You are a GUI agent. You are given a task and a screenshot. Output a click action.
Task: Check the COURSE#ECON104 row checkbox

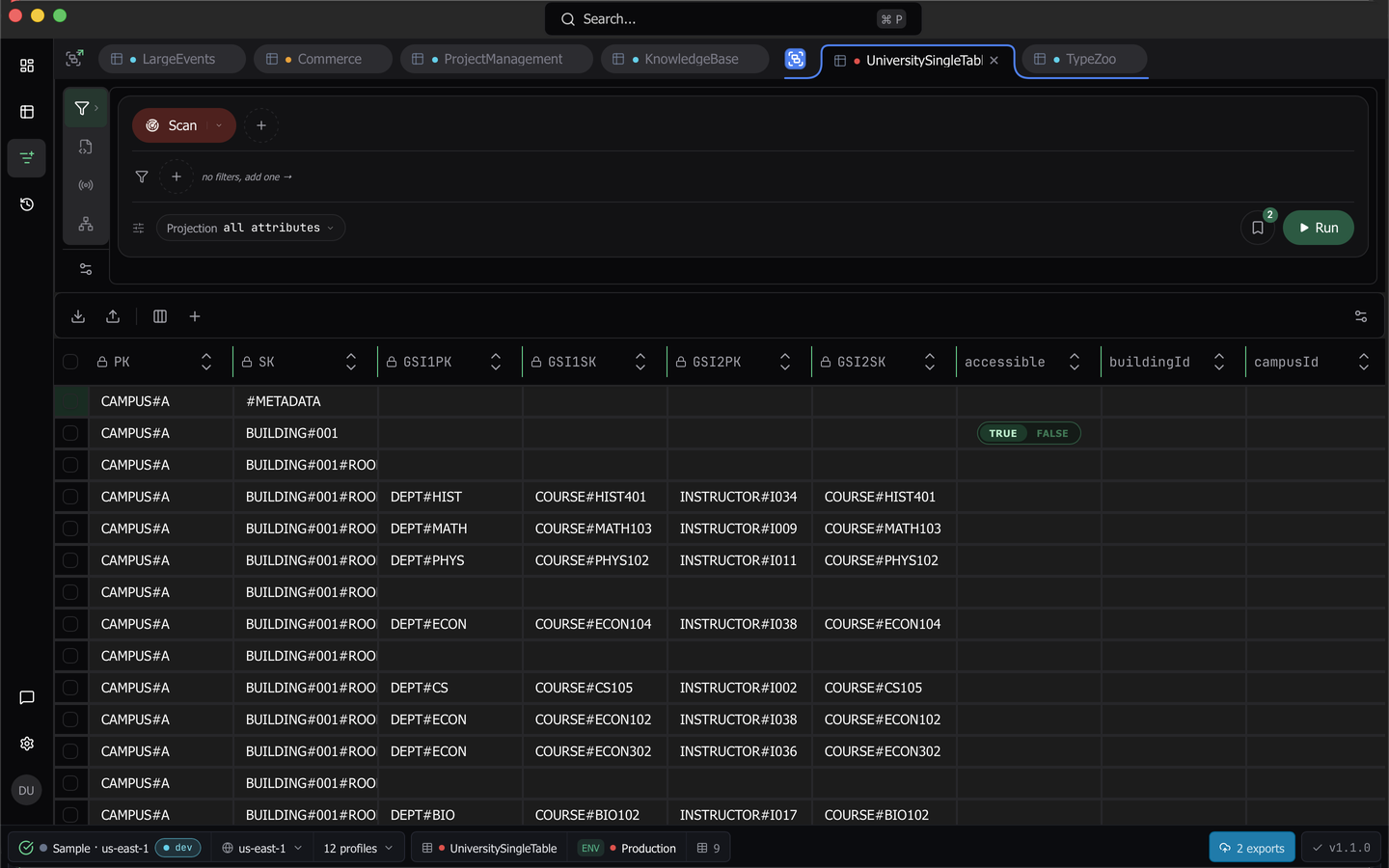[x=70, y=624]
